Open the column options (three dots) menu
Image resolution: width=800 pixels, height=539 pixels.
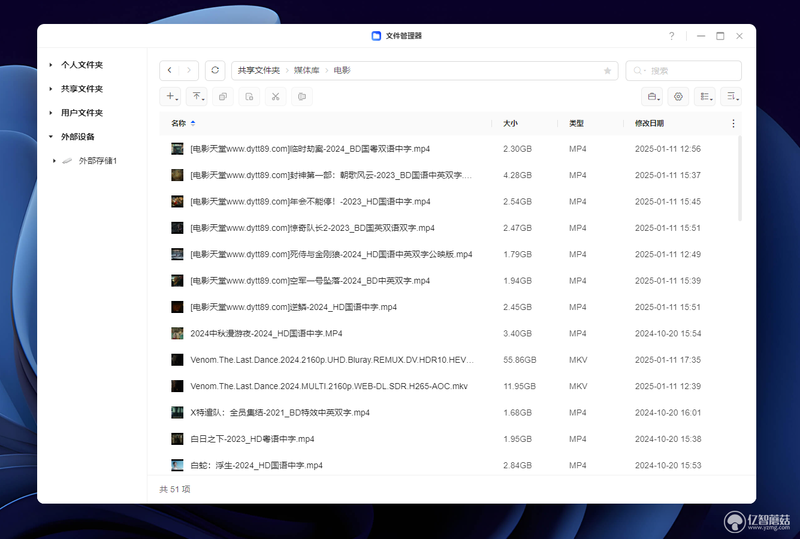733,124
